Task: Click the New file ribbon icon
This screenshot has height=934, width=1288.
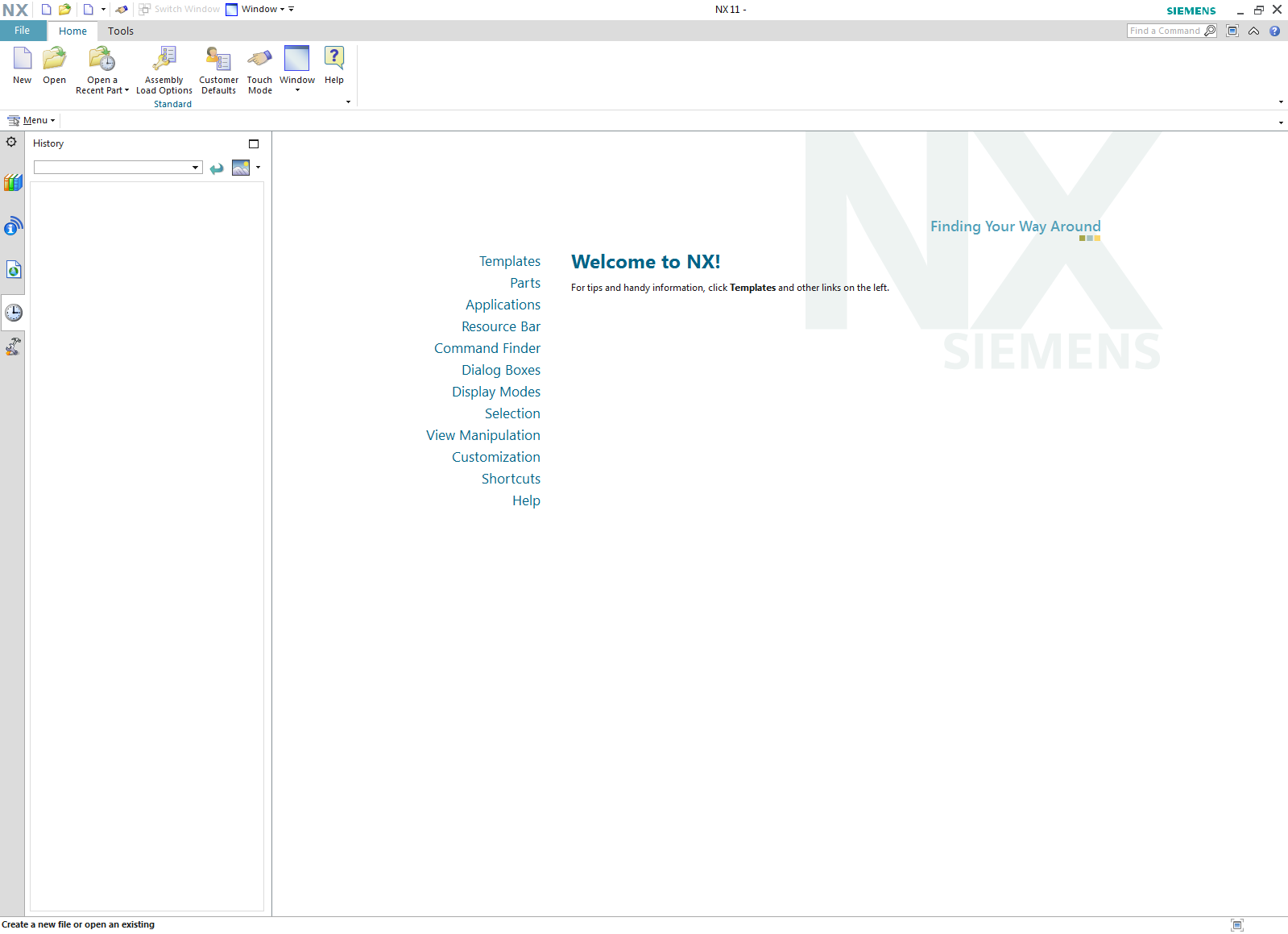Action: 23,60
